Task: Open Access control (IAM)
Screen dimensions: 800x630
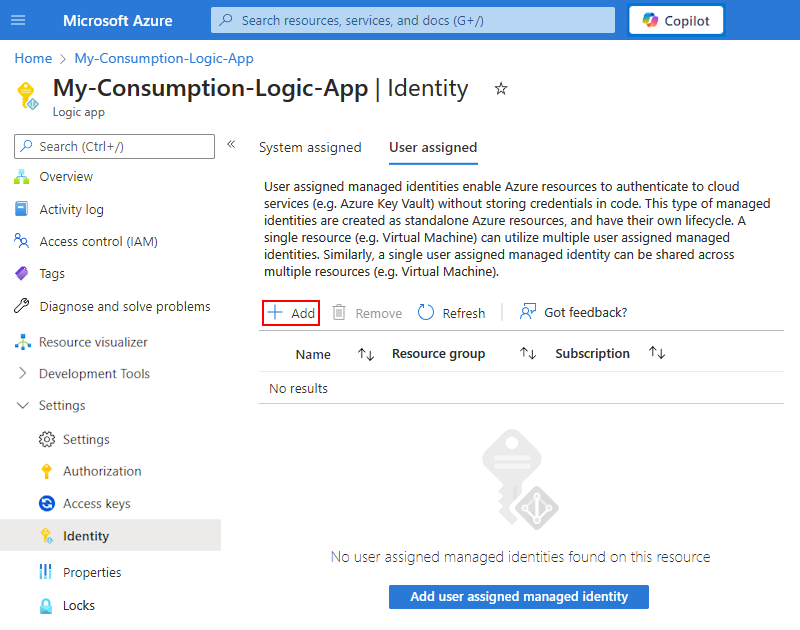Action: point(98,241)
